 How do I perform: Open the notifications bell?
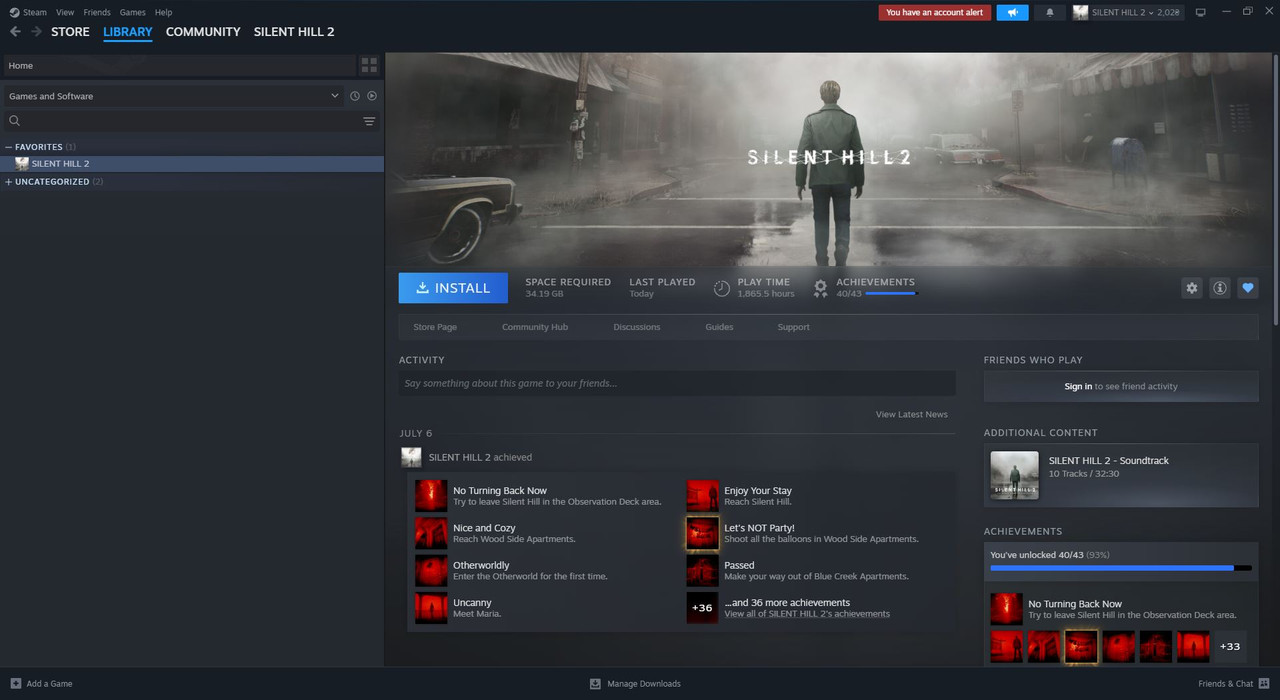tap(1049, 12)
